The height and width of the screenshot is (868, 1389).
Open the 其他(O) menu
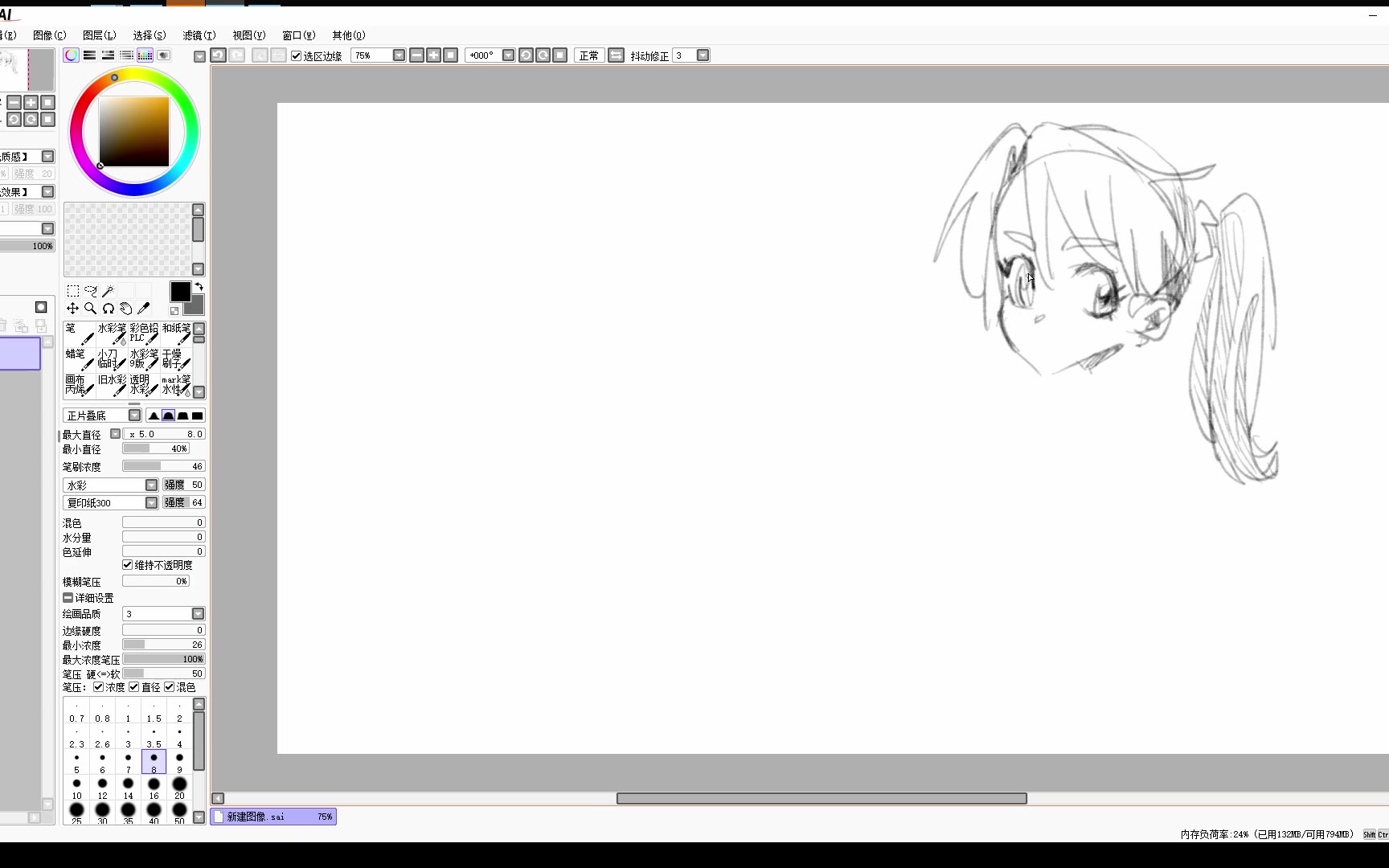[348, 35]
